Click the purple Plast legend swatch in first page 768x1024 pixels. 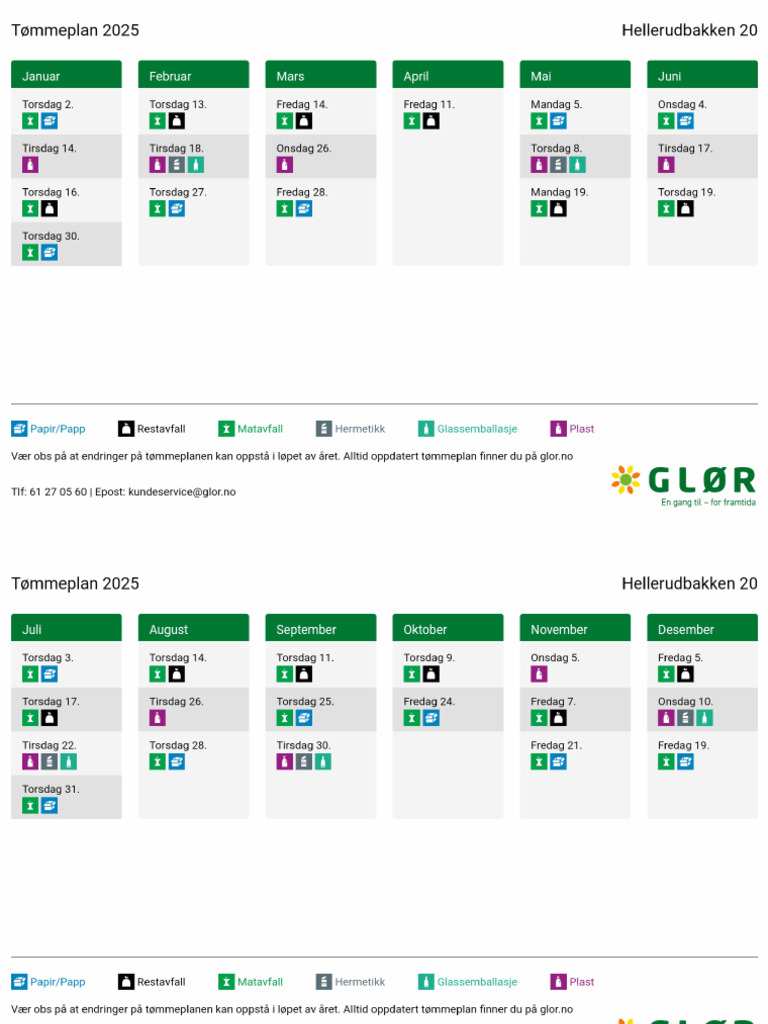click(x=558, y=429)
